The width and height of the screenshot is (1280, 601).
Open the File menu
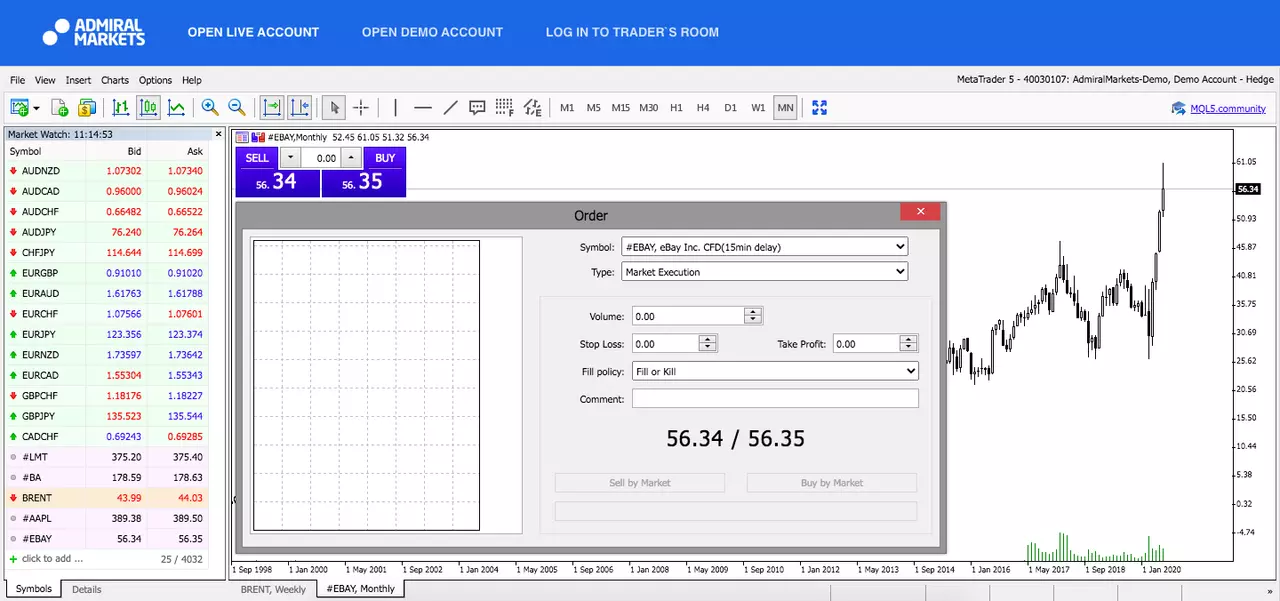click(x=18, y=80)
